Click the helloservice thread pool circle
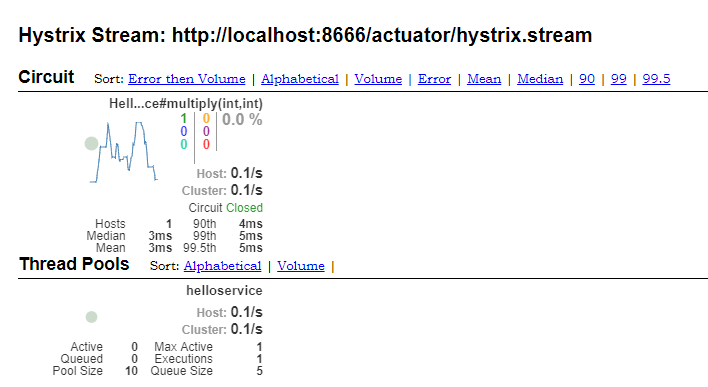The image size is (708, 387). pos(92,317)
